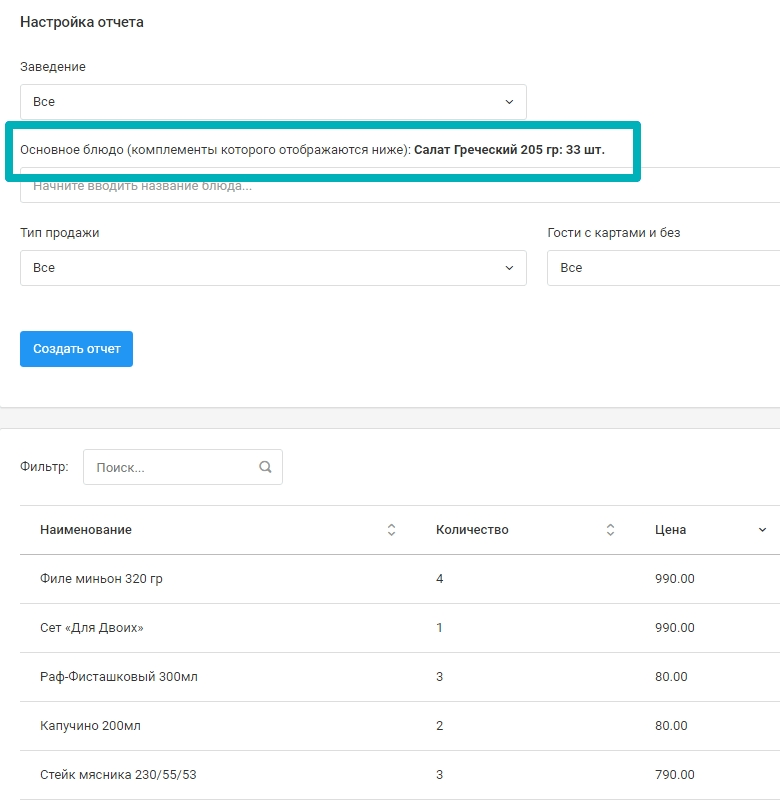Click the 790.00 price cell
This screenshot has width=780, height=800.
[675, 775]
